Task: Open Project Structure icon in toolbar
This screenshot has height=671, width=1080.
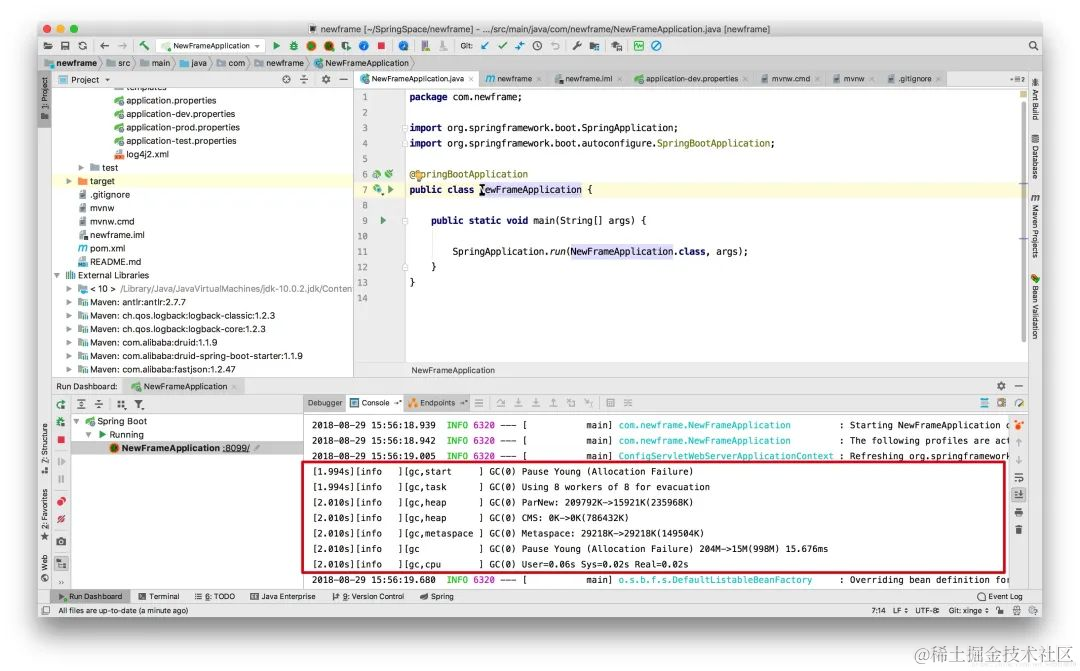Action: pyautogui.click(x=594, y=45)
